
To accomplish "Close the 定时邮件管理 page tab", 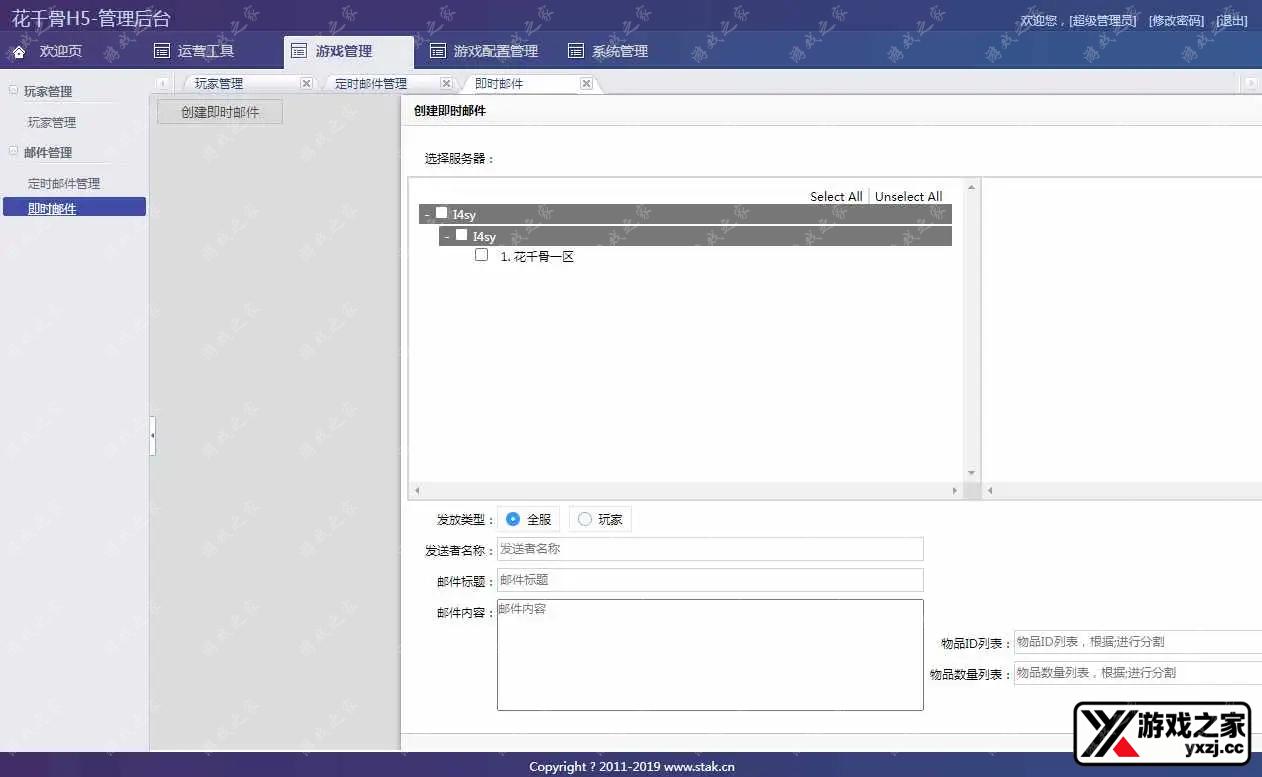I will pos(446,84).
